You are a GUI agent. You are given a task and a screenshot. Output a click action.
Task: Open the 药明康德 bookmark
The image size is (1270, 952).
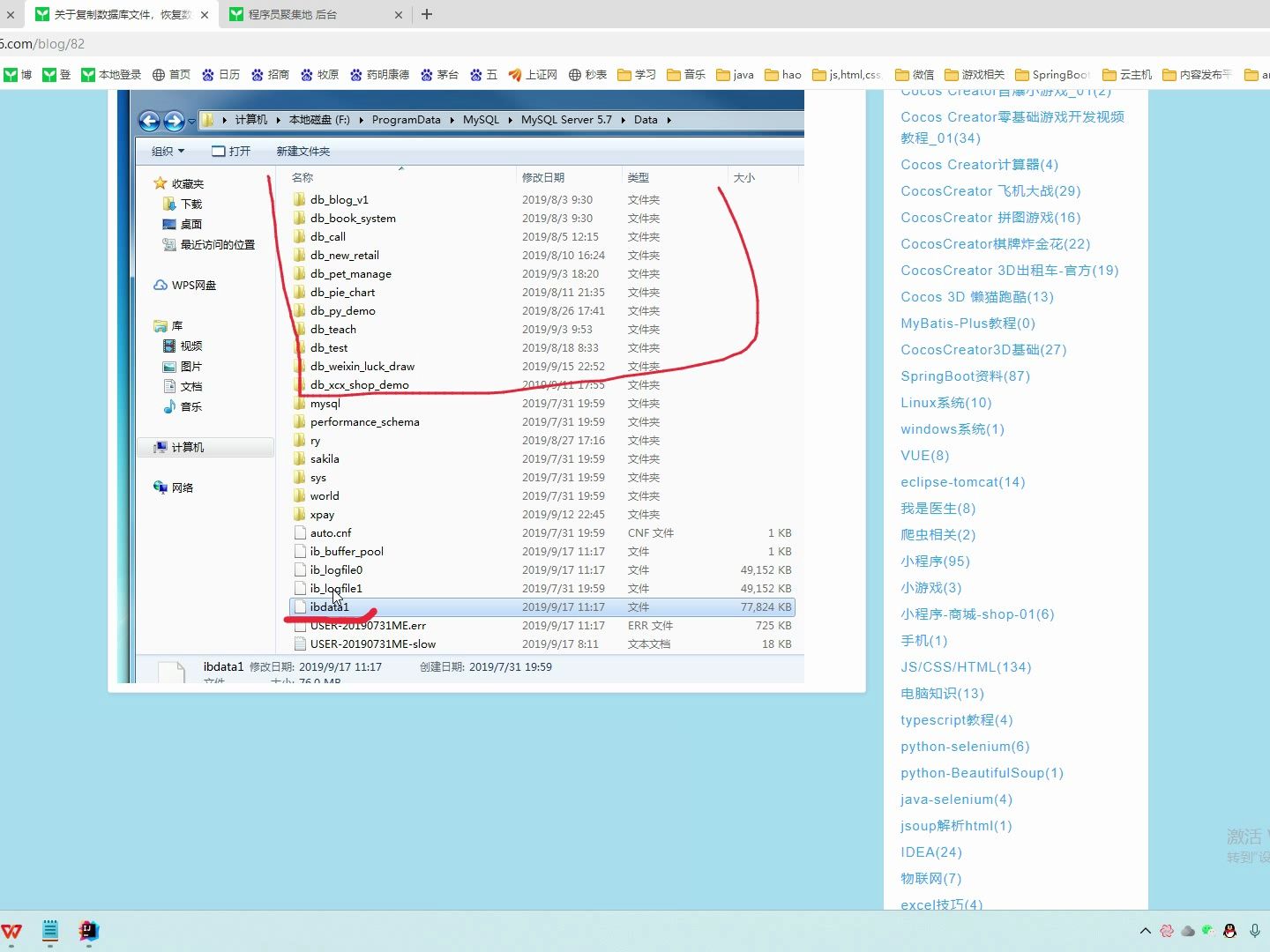(379, 75)
